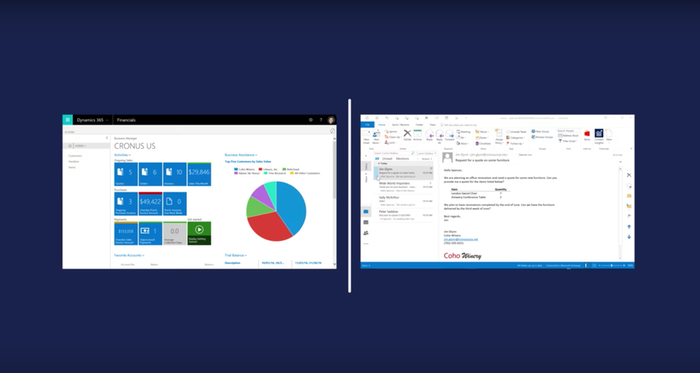Open the settings gear in Dynamics header
The height and width of the screenshot is (373, 700).
point(311,120)
